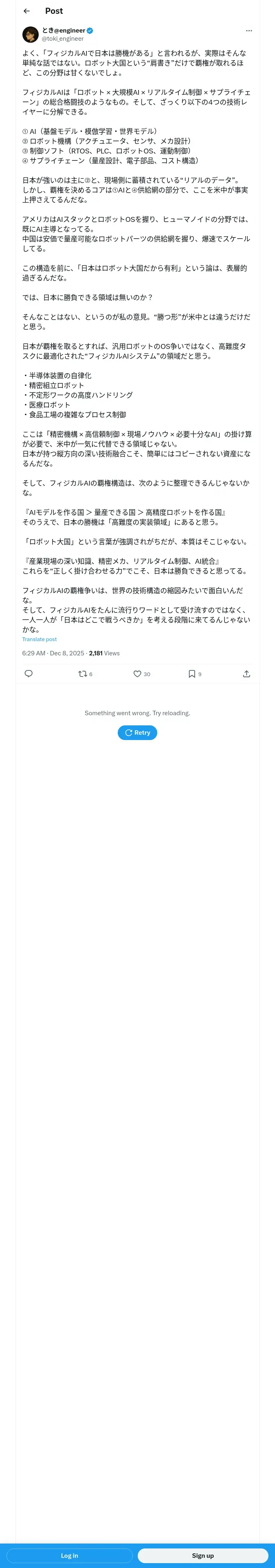The height and width of the screenshot is (1568, 275).
Task: Click the share icon below the post
Action: point(246,673)
